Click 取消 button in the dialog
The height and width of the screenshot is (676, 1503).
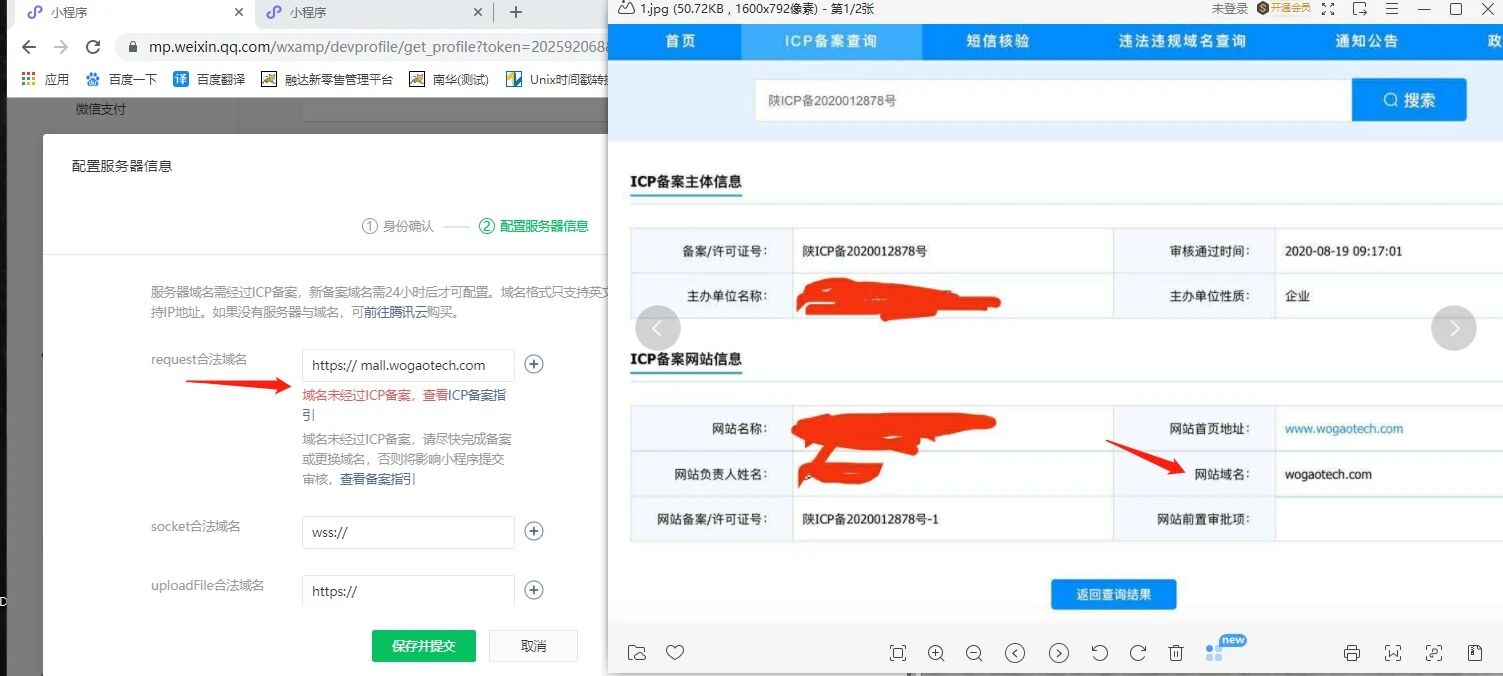(x=533, y=646)
